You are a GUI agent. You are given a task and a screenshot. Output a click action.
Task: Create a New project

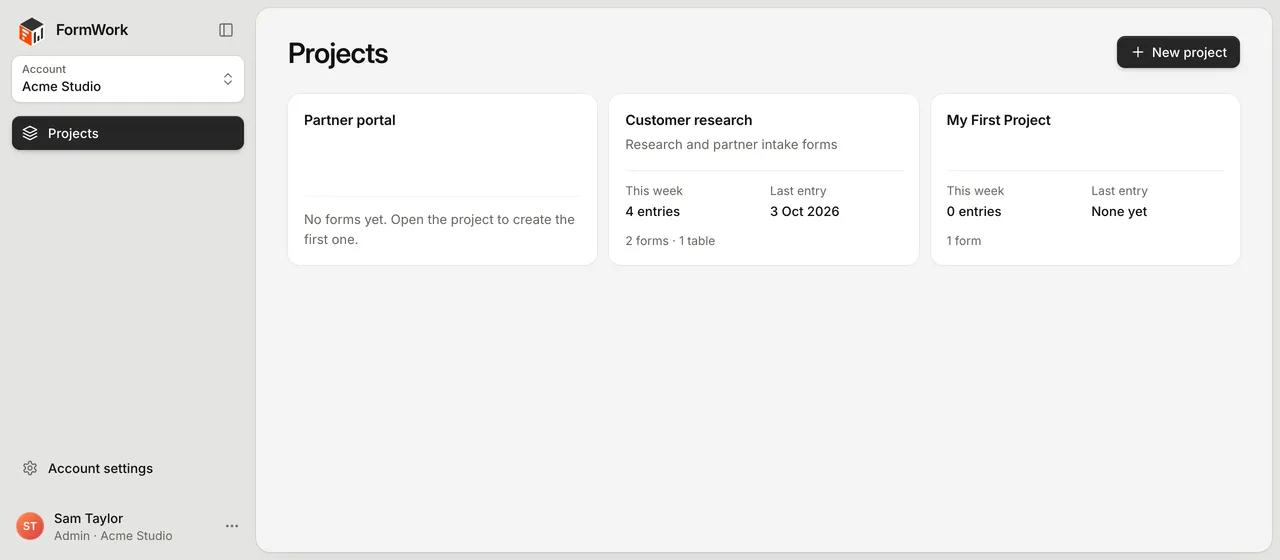[x=1178, y=52]
